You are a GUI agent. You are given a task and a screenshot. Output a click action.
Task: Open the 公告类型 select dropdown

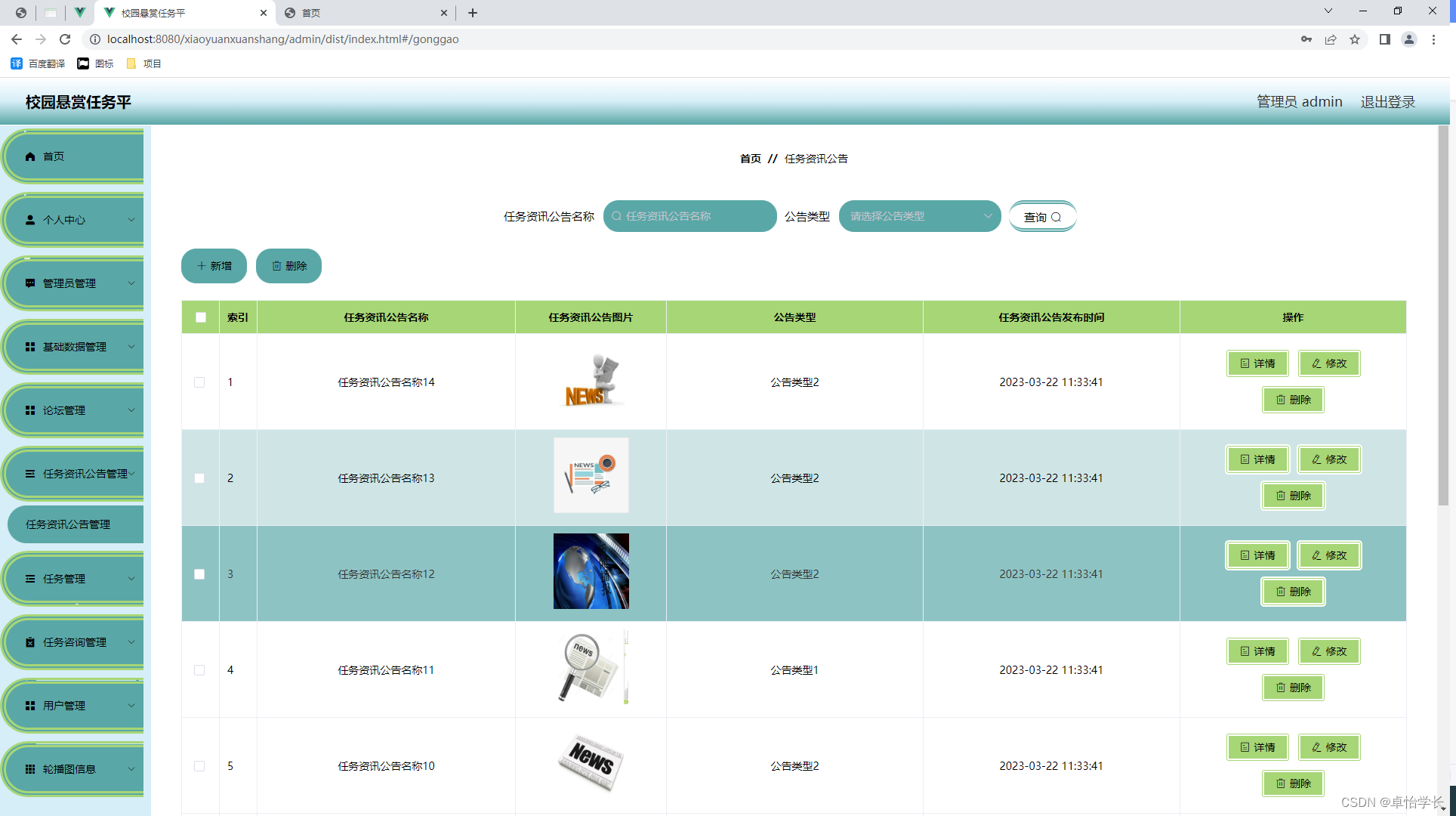click(x=919, y=216)
